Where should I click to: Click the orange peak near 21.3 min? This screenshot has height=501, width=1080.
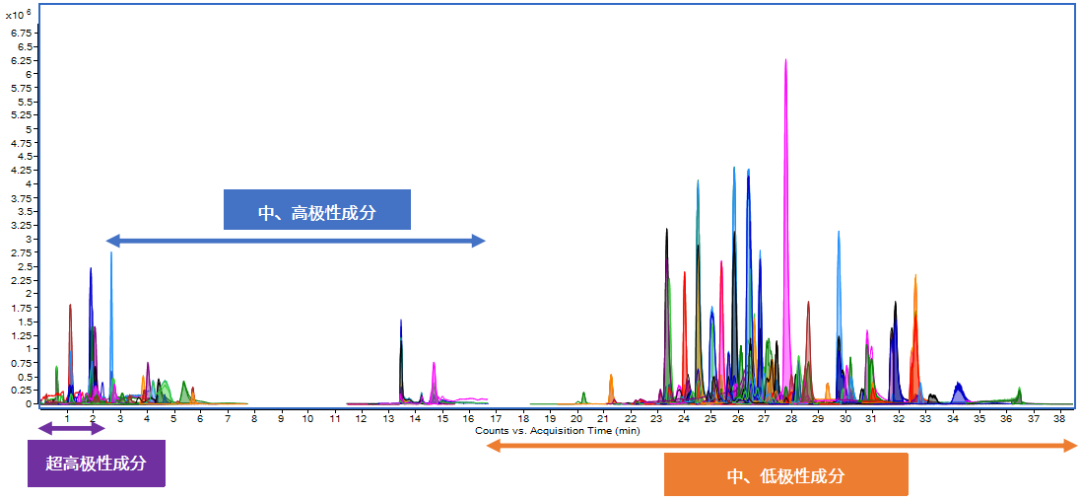click(x=611, y=387)
